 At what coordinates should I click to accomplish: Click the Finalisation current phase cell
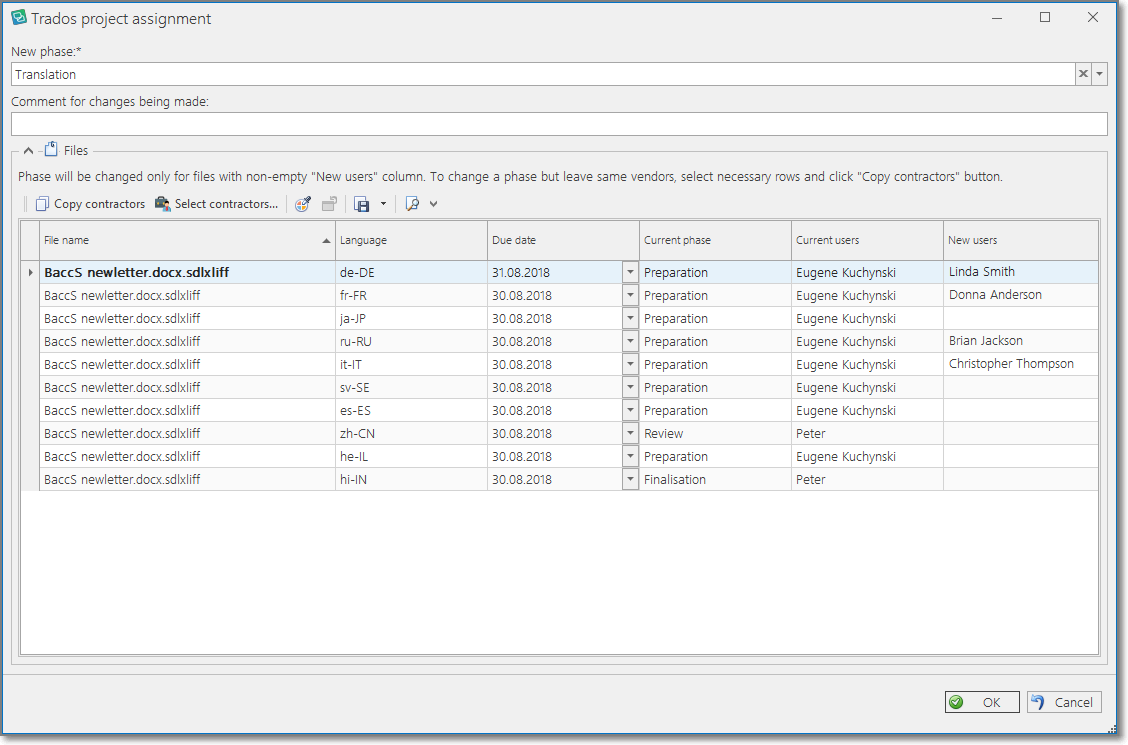(715, 480)
